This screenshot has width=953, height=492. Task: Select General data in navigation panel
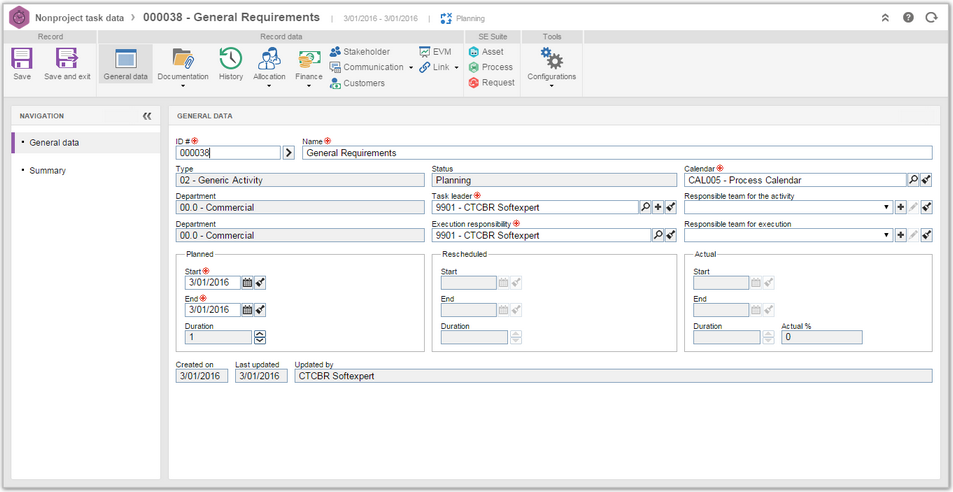[86, 143]
